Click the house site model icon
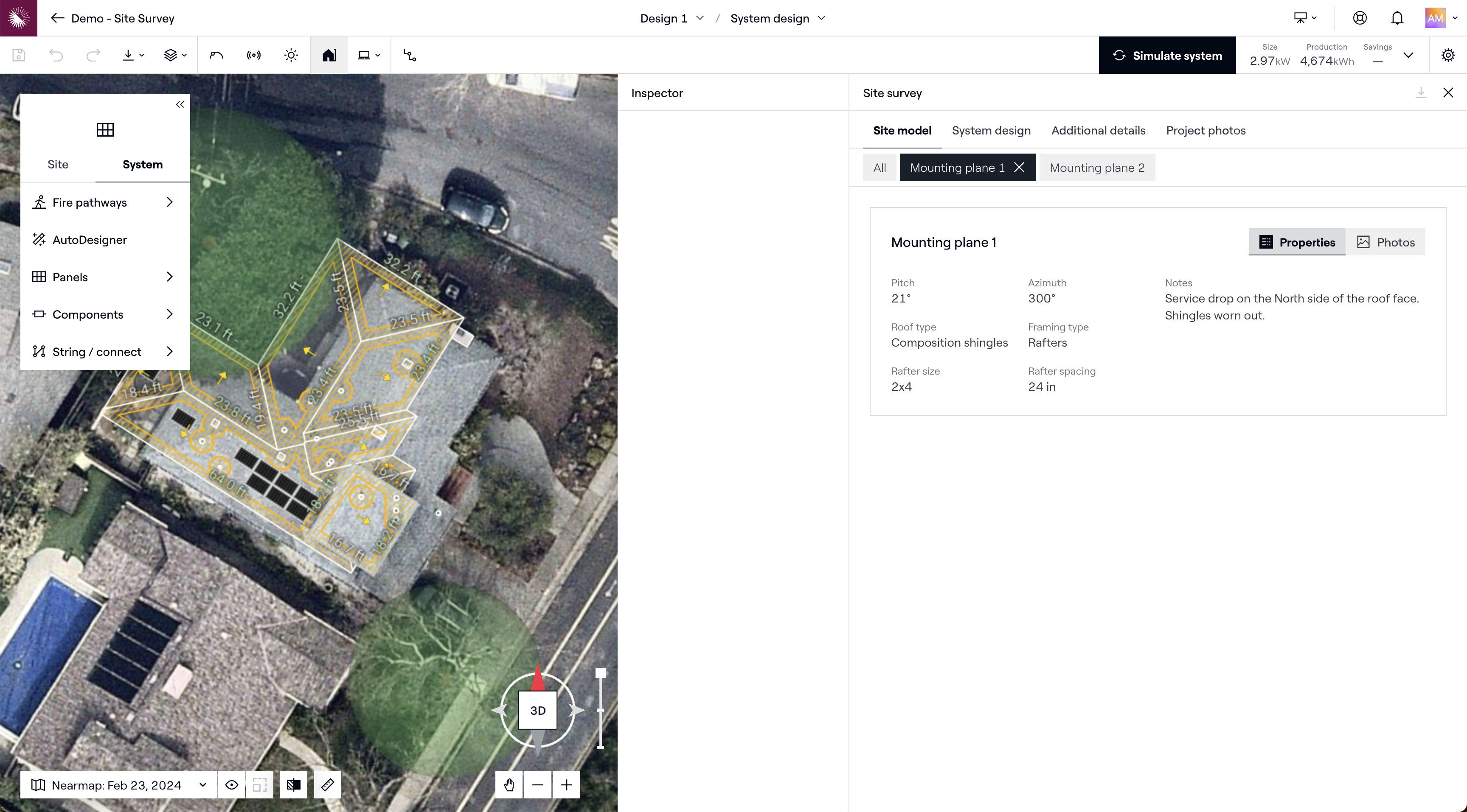This screenshot has height=812, width=1467. coord(329,55)
